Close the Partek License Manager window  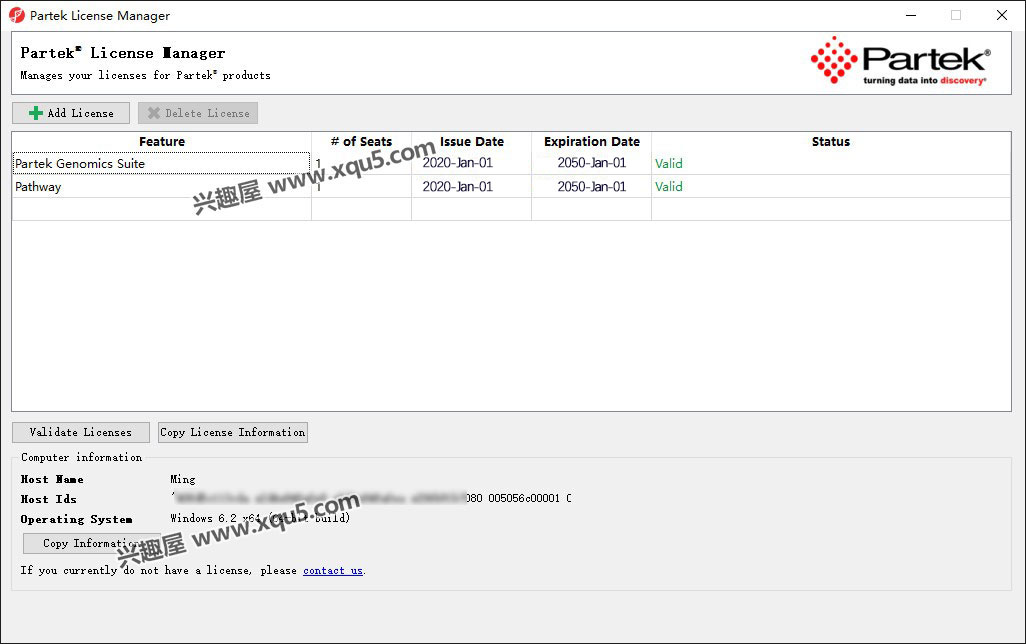tap(1002, 15)
